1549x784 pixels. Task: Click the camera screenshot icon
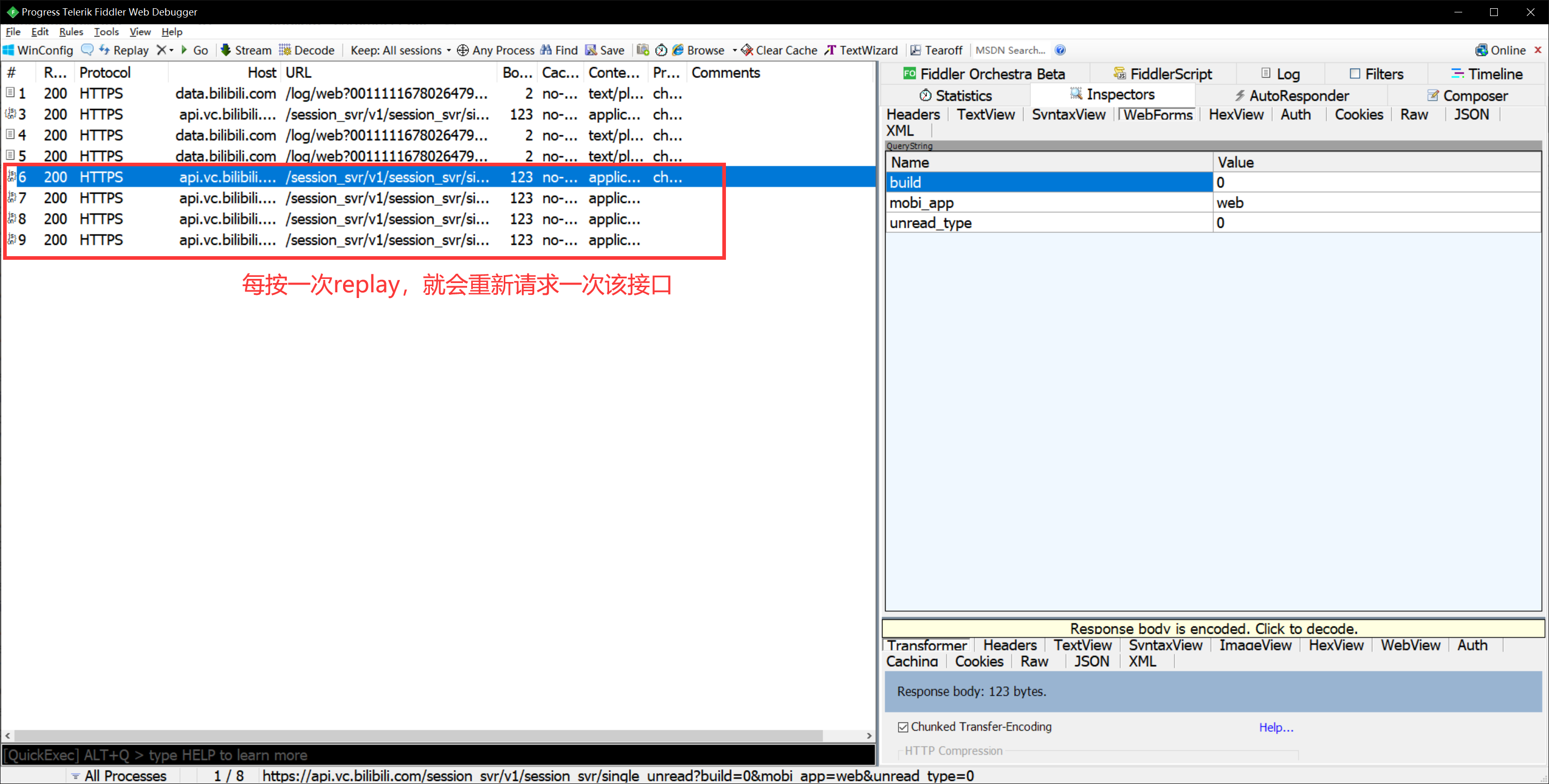tap(642, 51)
